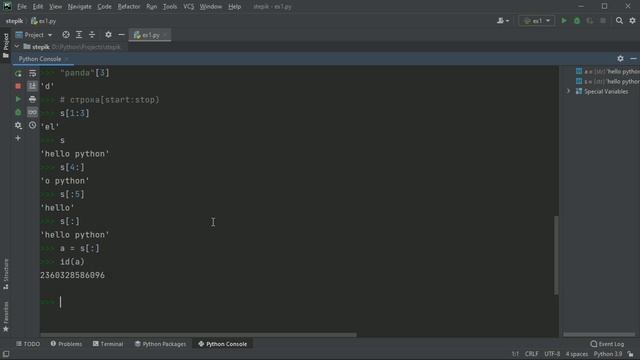The image size is (640, 360).
Task: Open the Help menu
Action: [234, 7]
